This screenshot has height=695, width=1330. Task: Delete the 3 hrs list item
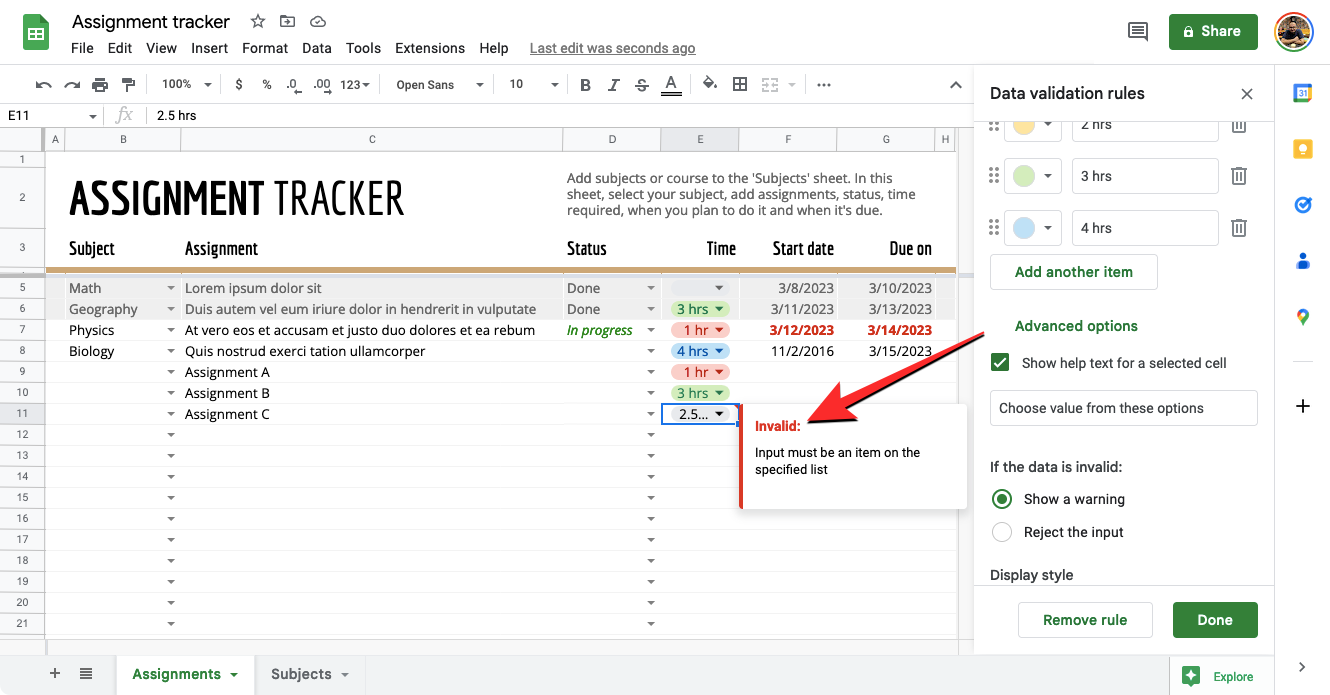pos(1238,176)
